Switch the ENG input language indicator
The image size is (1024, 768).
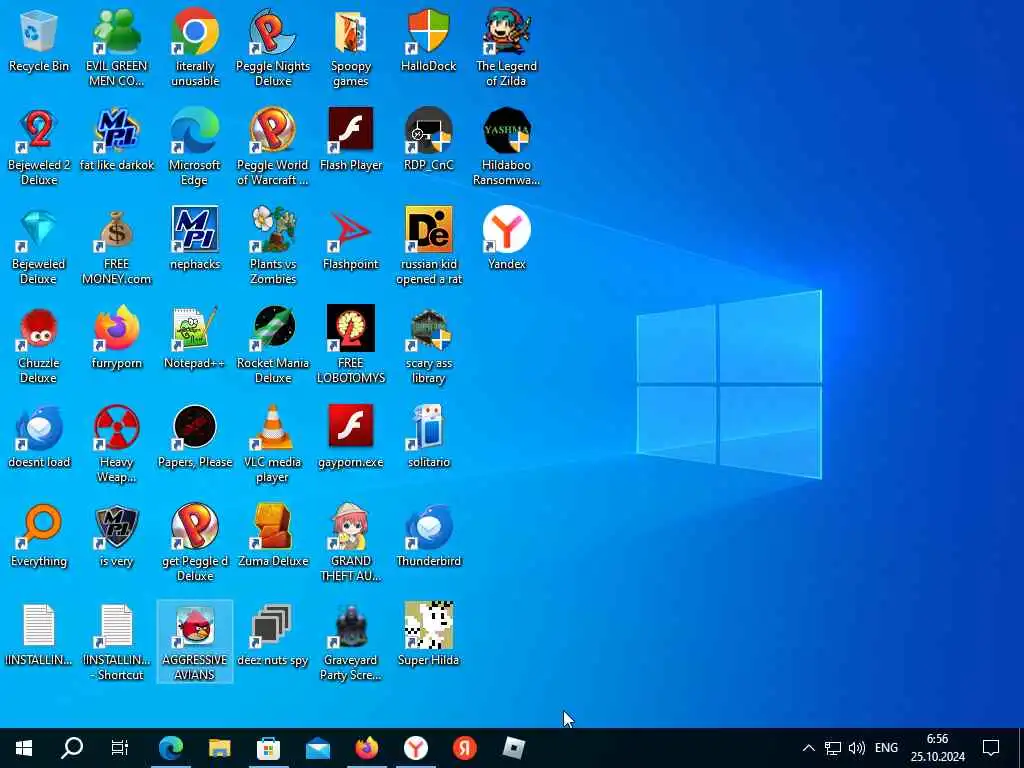tap(886, 748)
